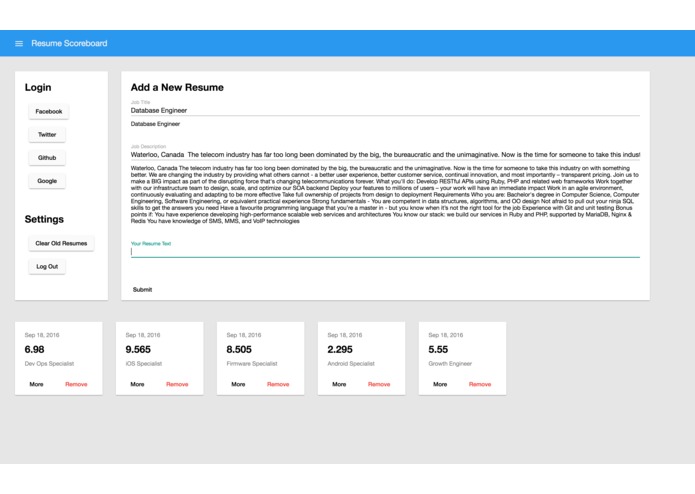Select the 6.98 score value

pos(35,350)
